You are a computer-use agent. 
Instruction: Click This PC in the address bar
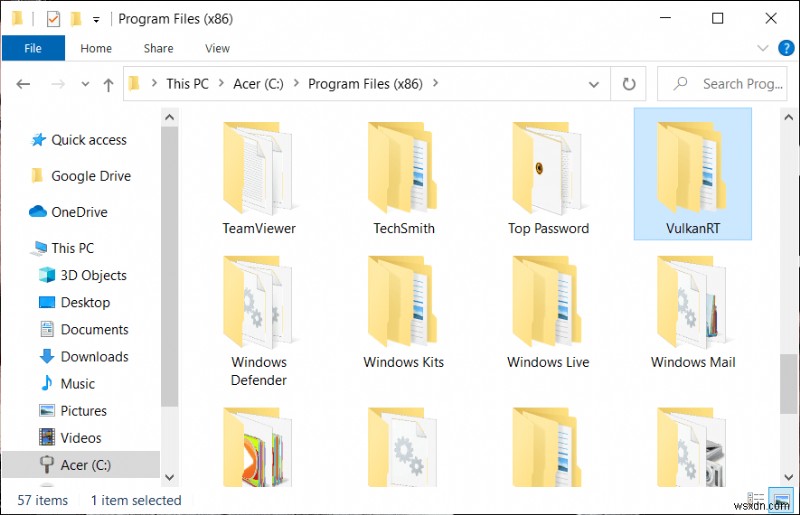[x=187, y=84]
